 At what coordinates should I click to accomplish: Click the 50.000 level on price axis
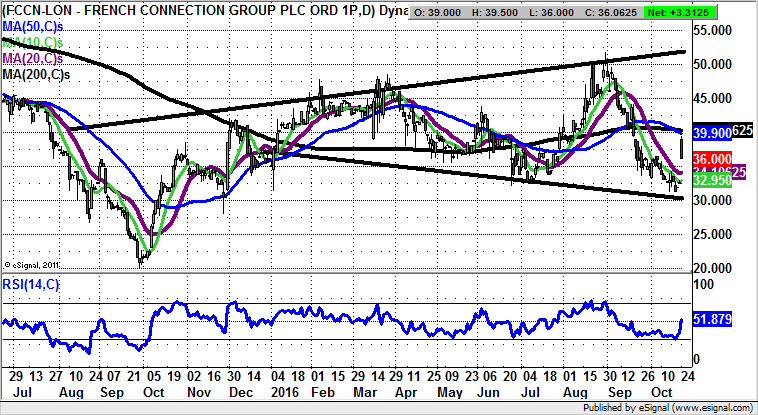pyautogui.click(x=711, y=65)
